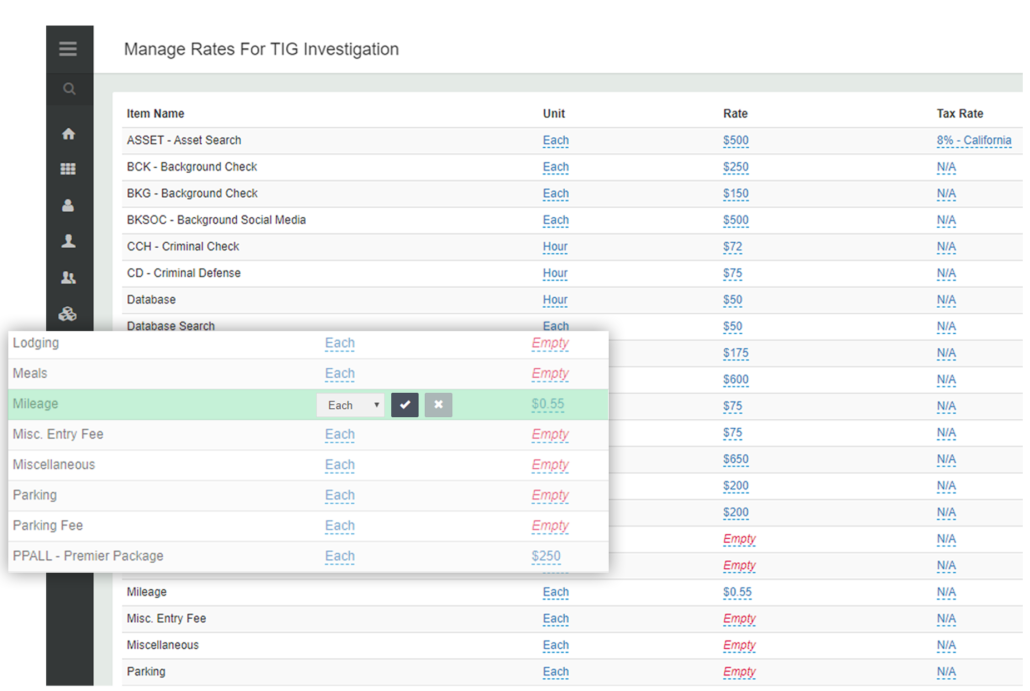Change the 8% - California tax rate

974,141
